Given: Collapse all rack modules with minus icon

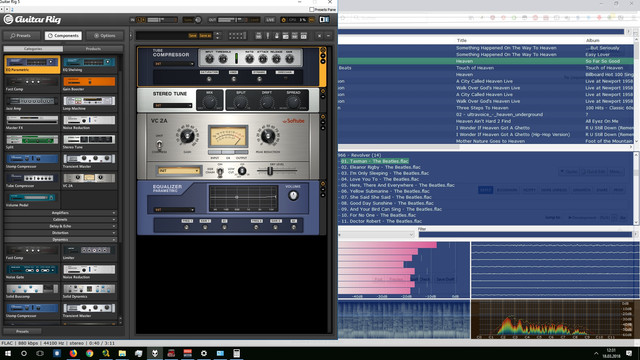Looking at the screenshot, I should click(x=328, y=36).
